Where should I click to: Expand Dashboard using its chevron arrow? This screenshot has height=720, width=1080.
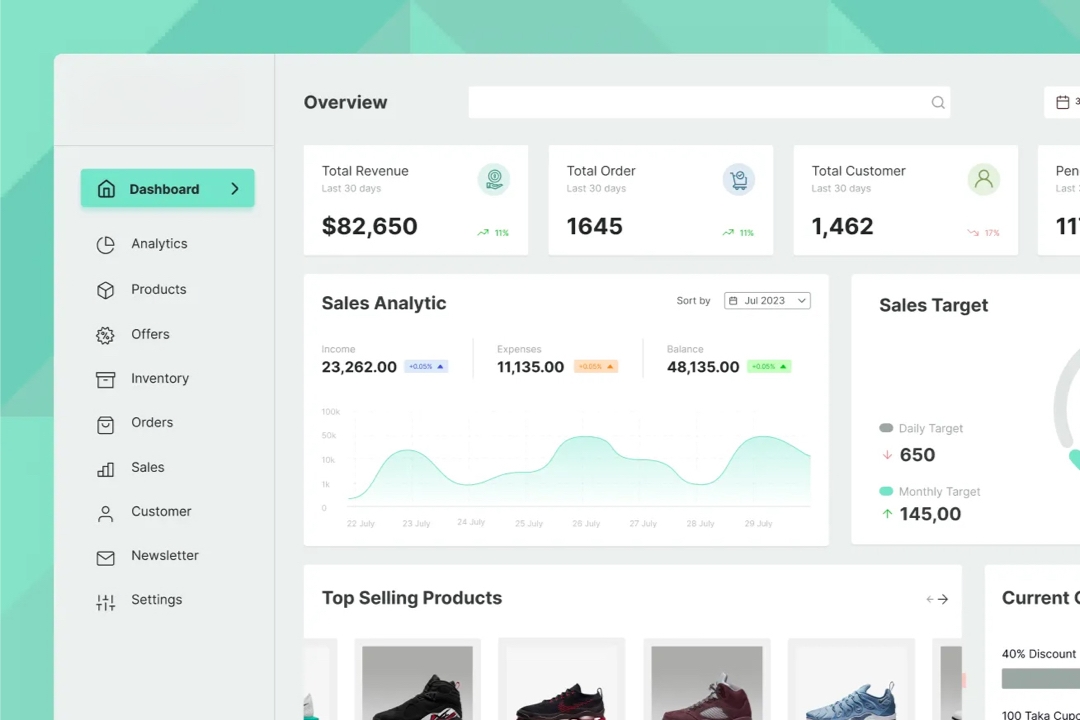pos(235,189)
